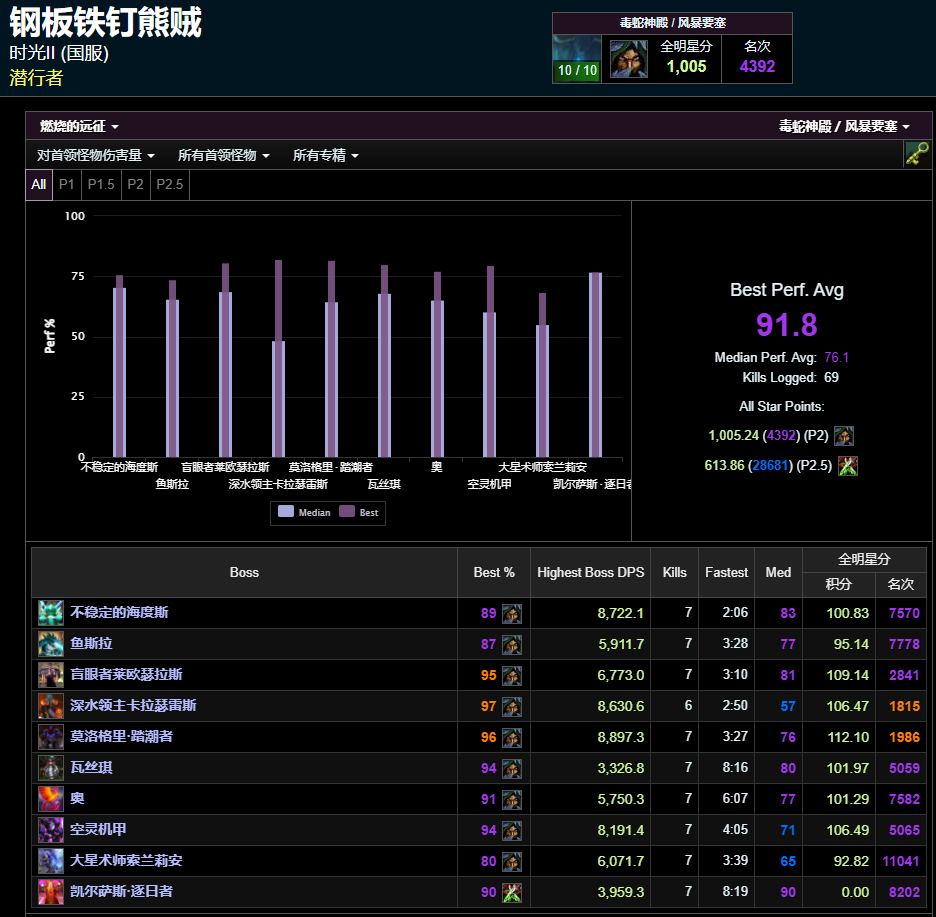Click the 空灵机甲 boss link
Image resolution: width=936 pixels, height=917 pixels.
tap(98, 830)
